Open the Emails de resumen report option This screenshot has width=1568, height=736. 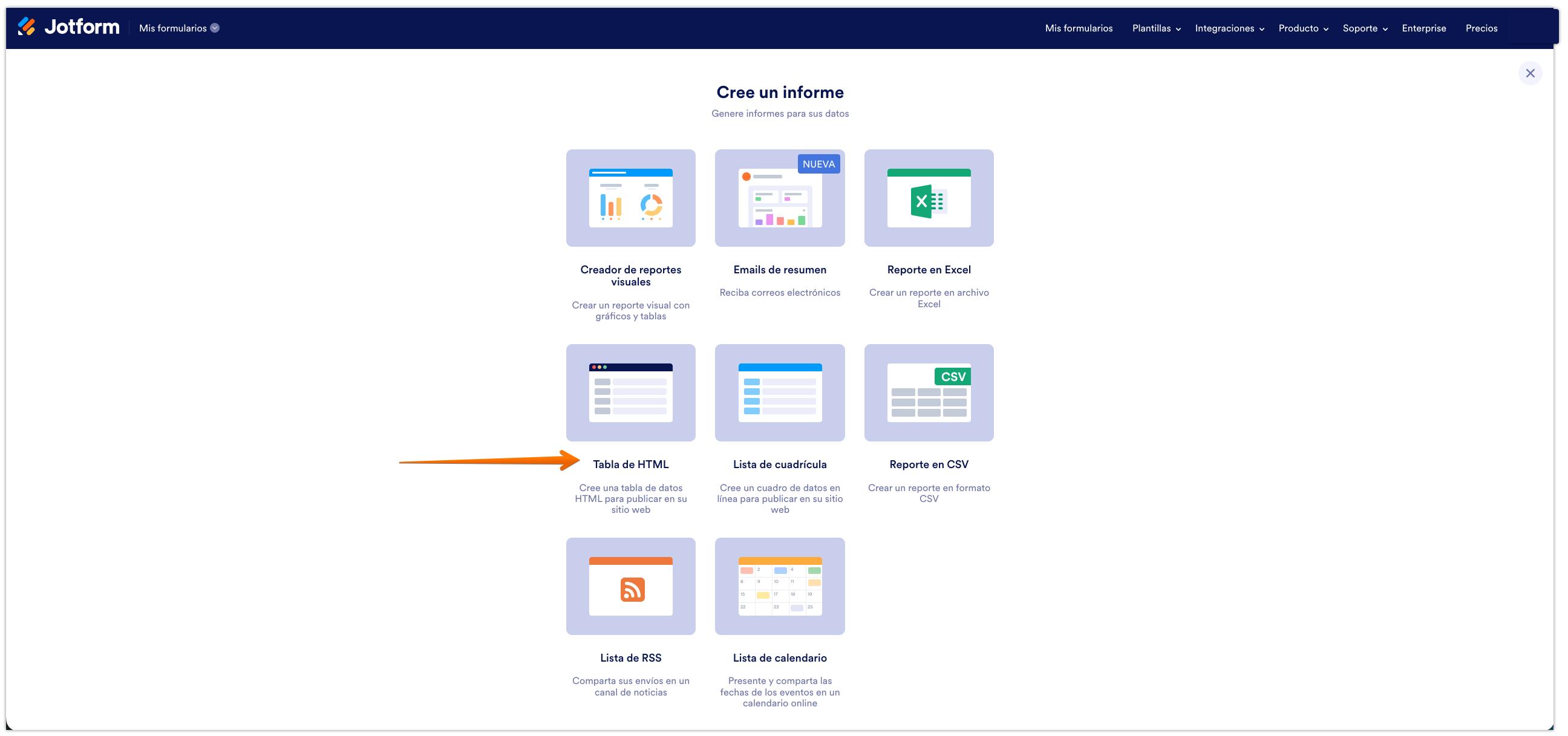(780, 198)
